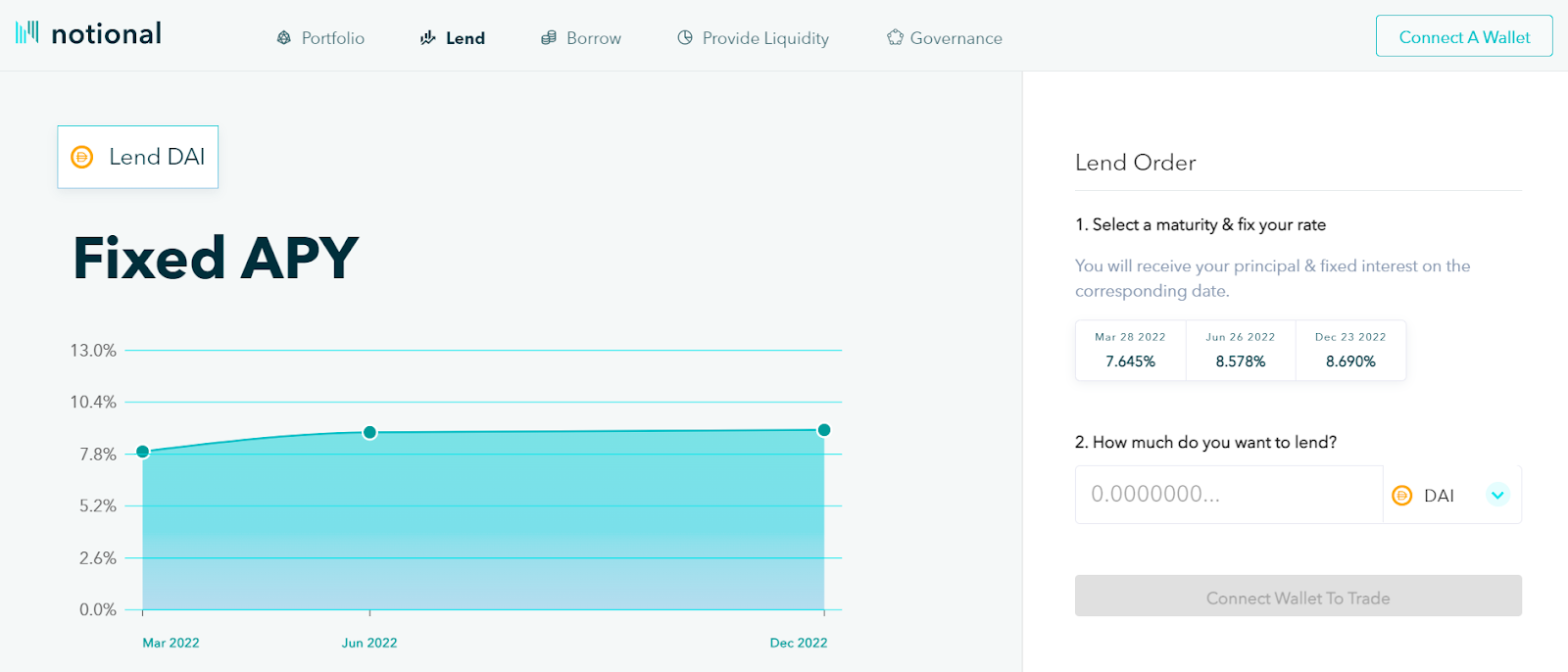Choose the Dec 23 2022 maturity at 8.690%
Image resolution: width=1568 pixels, height=672 pixels.
pos(1350,350)
